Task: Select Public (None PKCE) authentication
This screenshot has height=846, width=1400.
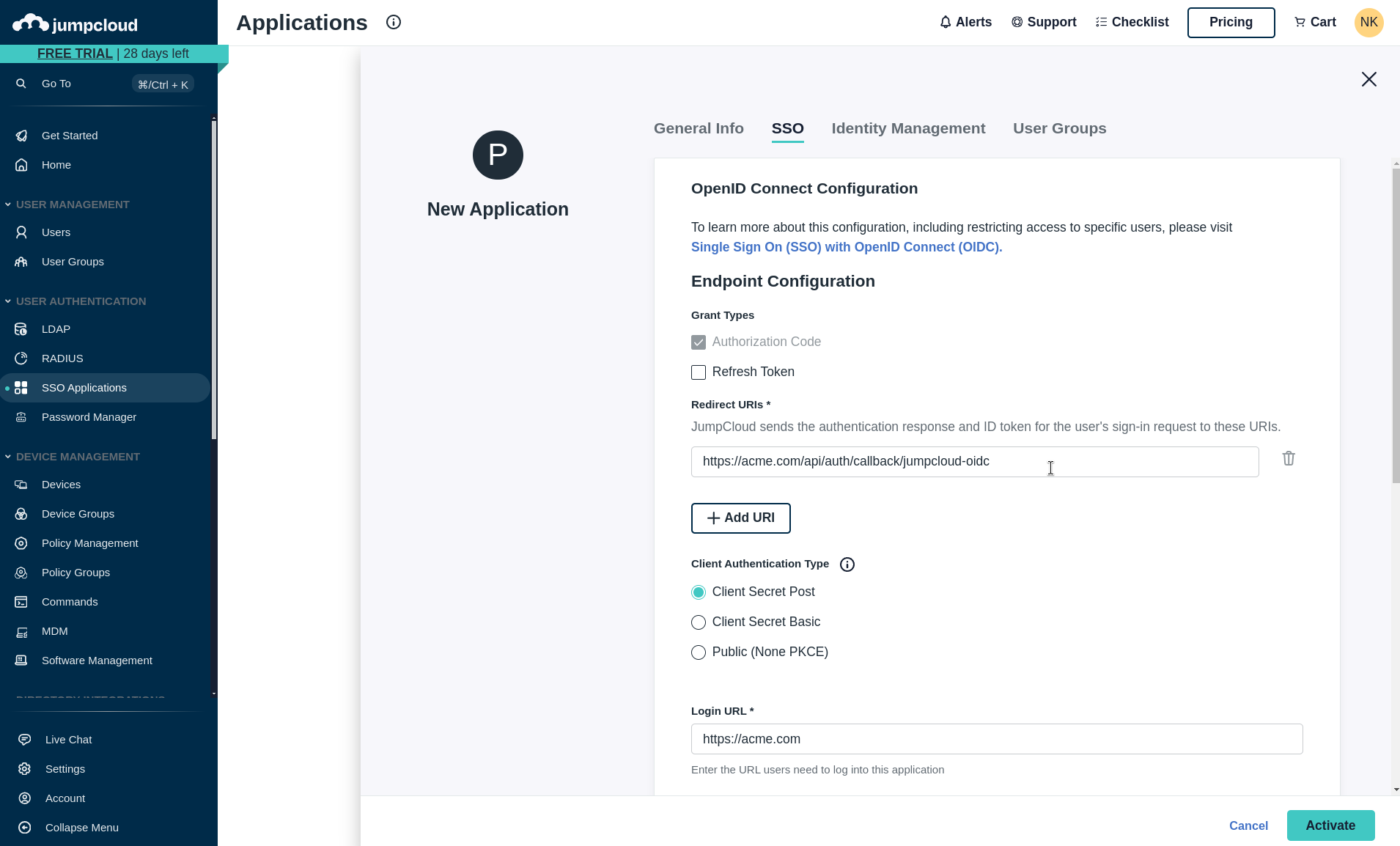Action: coord(698,652)
